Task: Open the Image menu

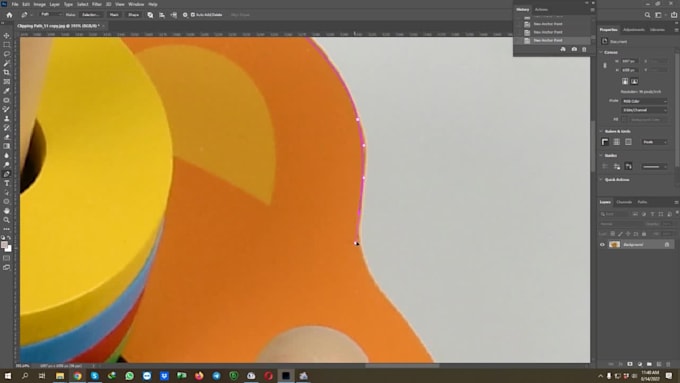Action: [x=39, y=4]
